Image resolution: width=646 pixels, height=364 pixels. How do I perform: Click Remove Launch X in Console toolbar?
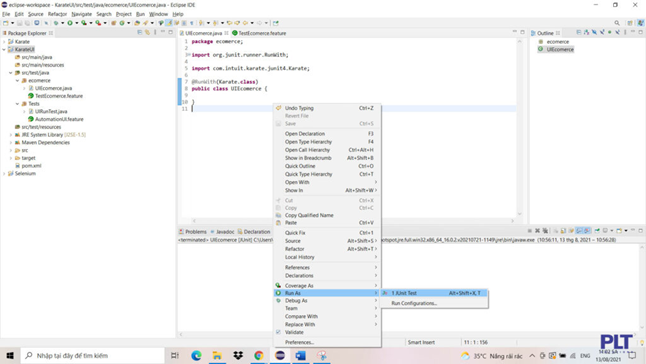(537, 231)
